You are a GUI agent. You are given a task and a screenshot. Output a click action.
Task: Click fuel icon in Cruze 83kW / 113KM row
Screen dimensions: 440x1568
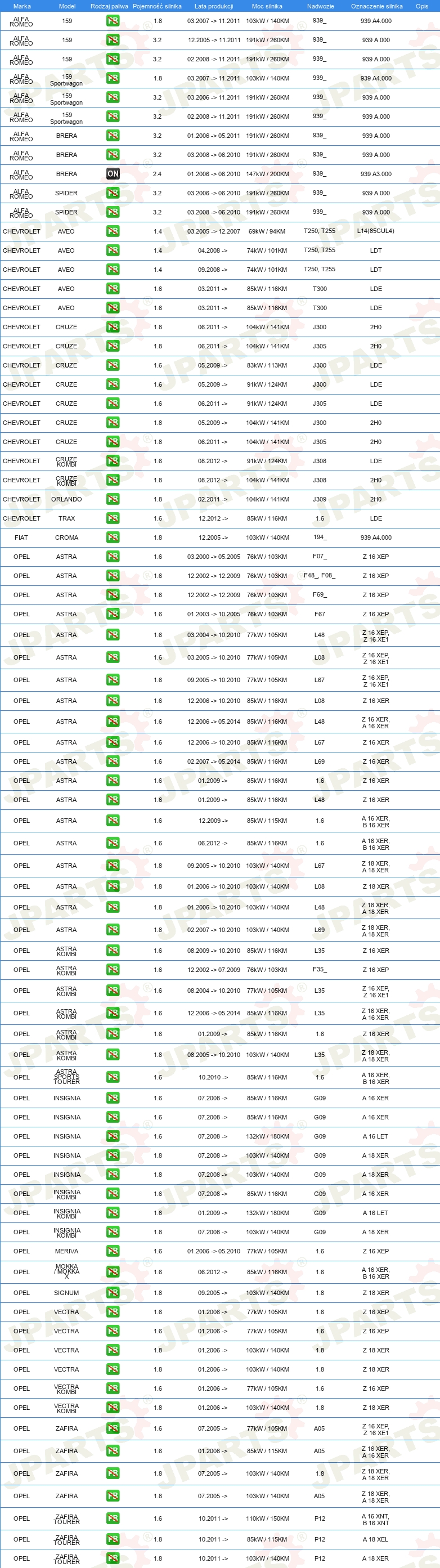tap(113, 365)
